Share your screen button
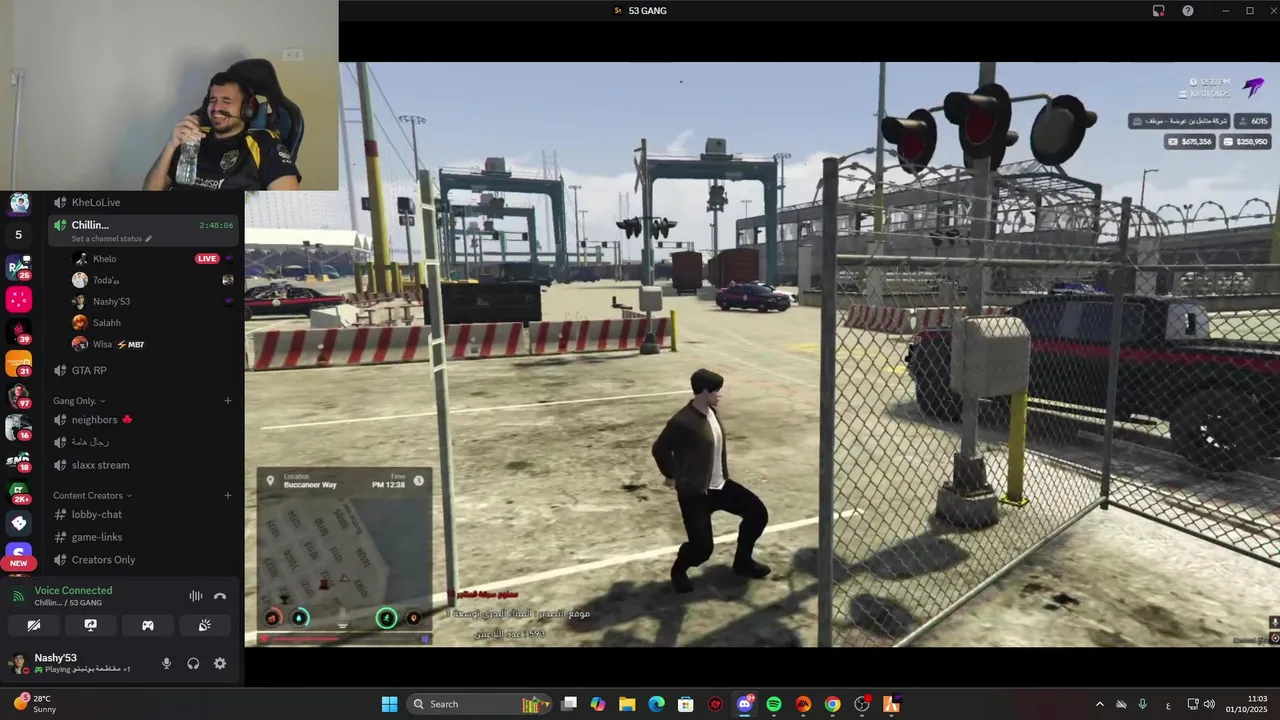The width and height of the screenshot is (1280, 720). (91, 625)
